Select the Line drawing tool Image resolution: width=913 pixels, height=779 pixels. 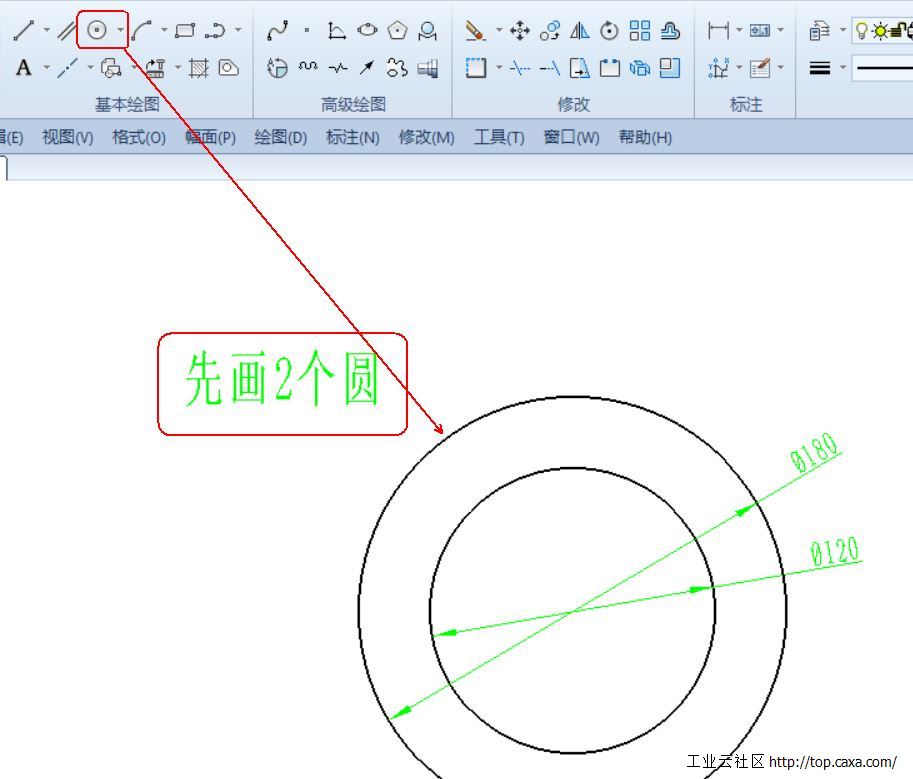23,30
